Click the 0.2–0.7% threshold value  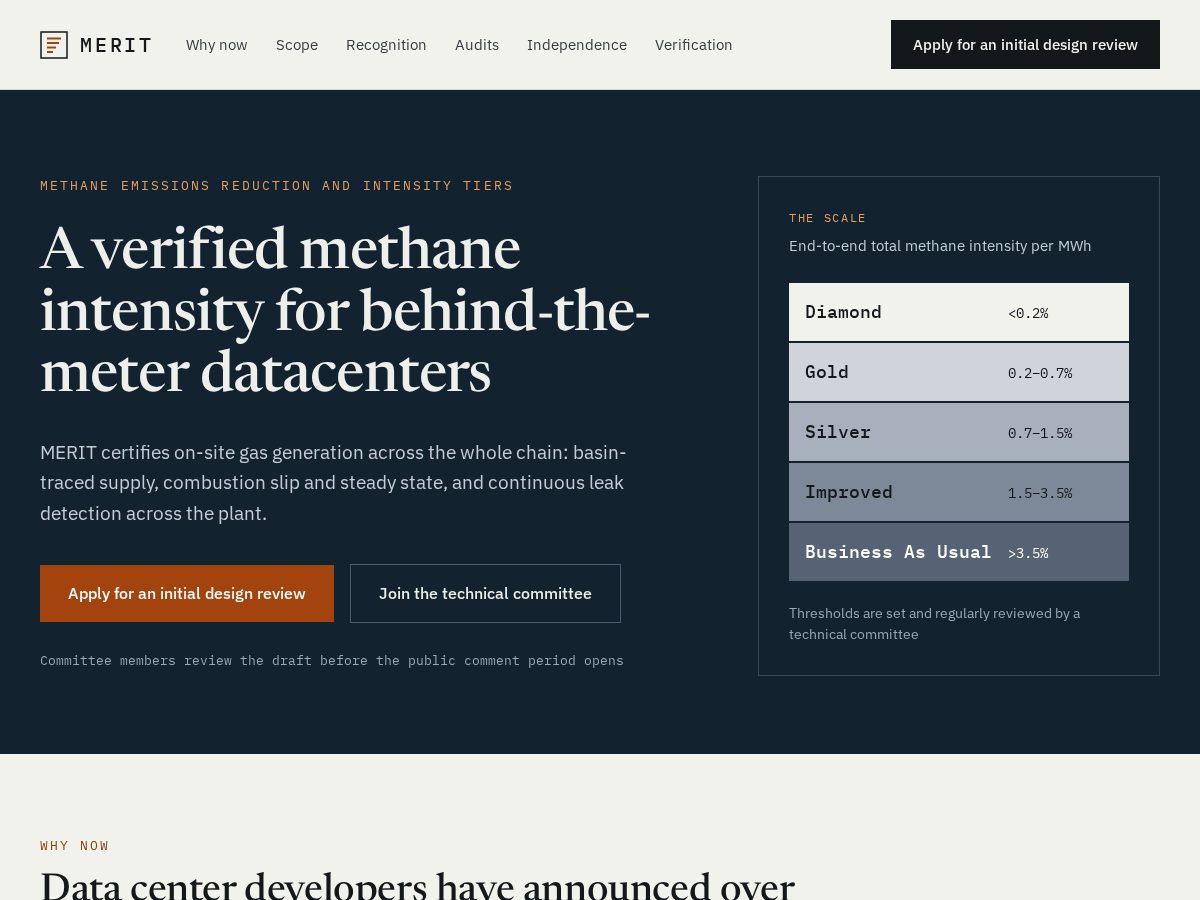(1040, 373)
